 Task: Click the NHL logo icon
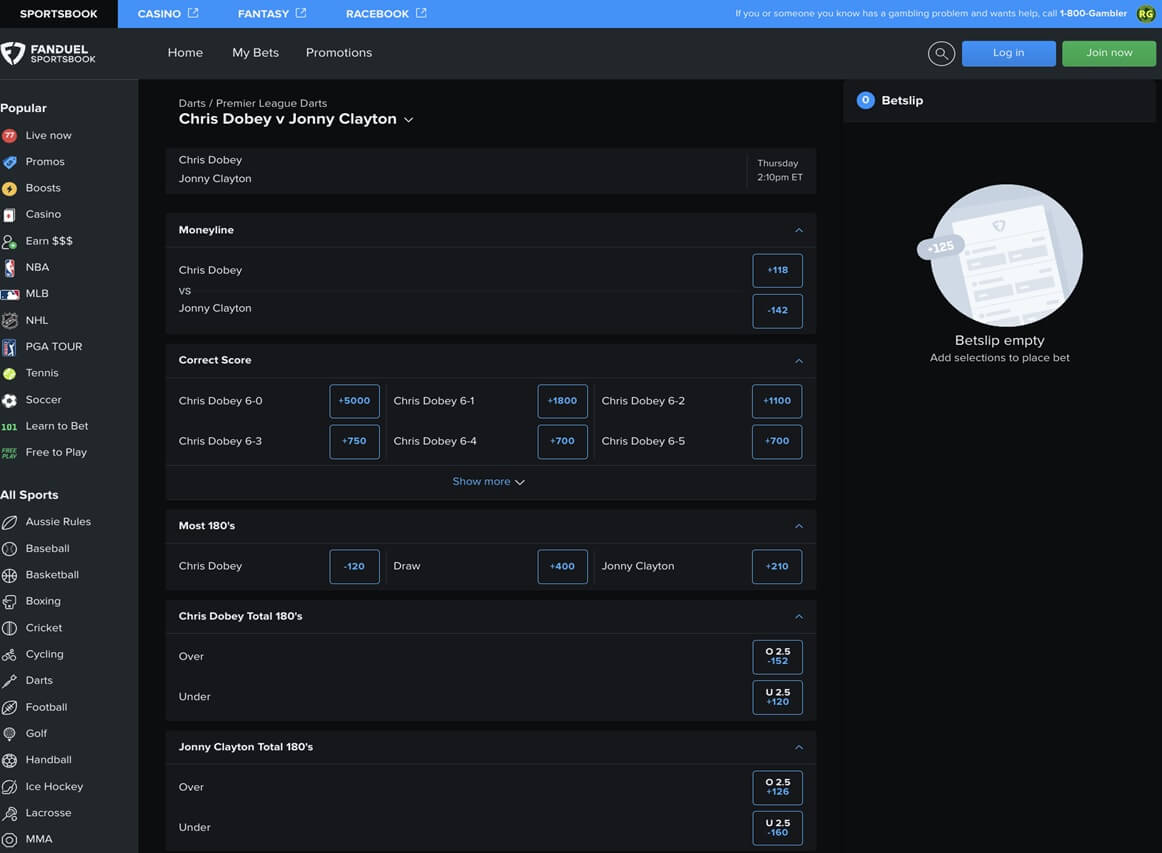pos(10,321)
